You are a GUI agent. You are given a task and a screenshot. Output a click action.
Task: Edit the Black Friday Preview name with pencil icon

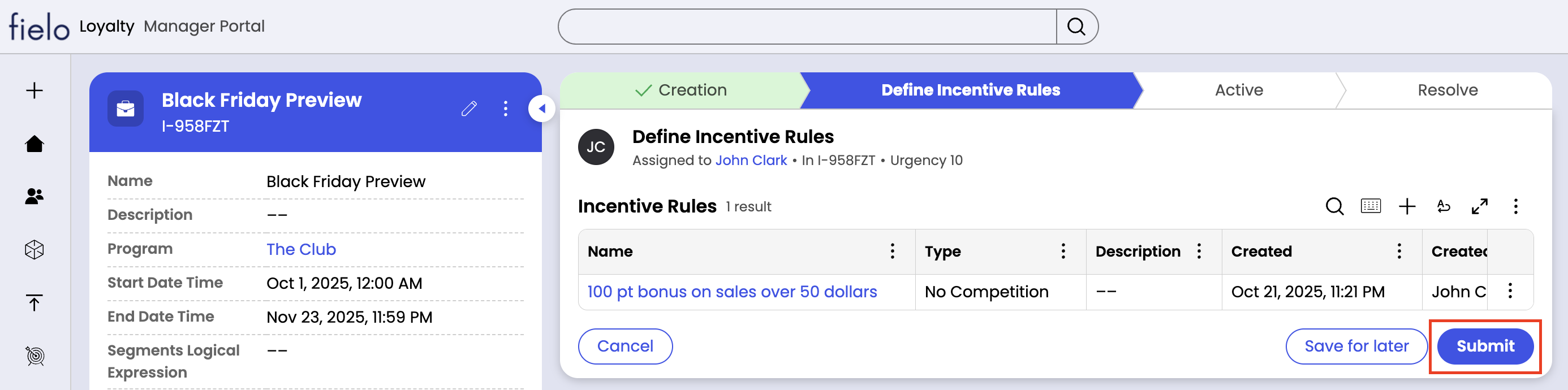click(x=469, y=109)
